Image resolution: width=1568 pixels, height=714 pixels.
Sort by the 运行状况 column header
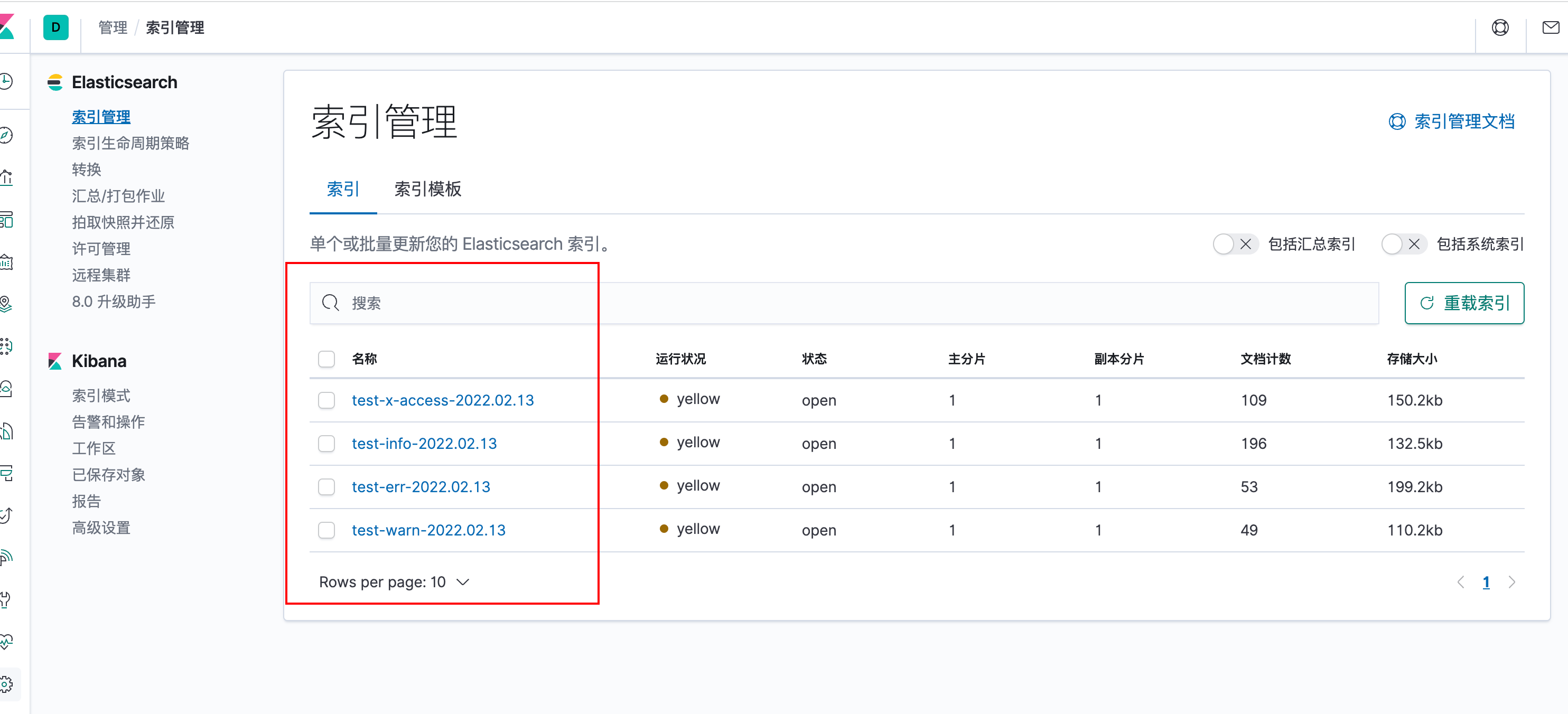coord(680,359)
